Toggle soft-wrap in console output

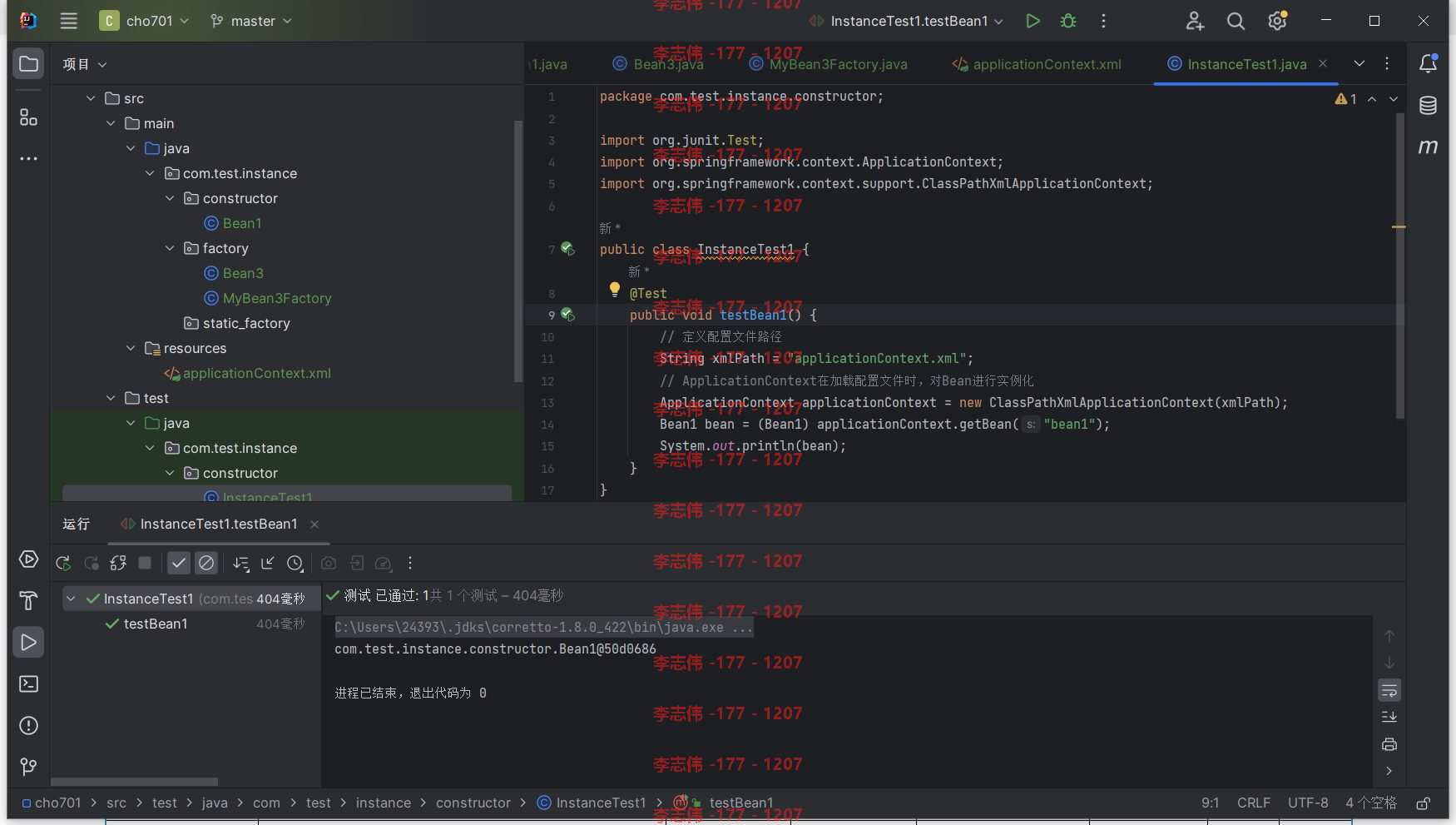[1389, 690]
